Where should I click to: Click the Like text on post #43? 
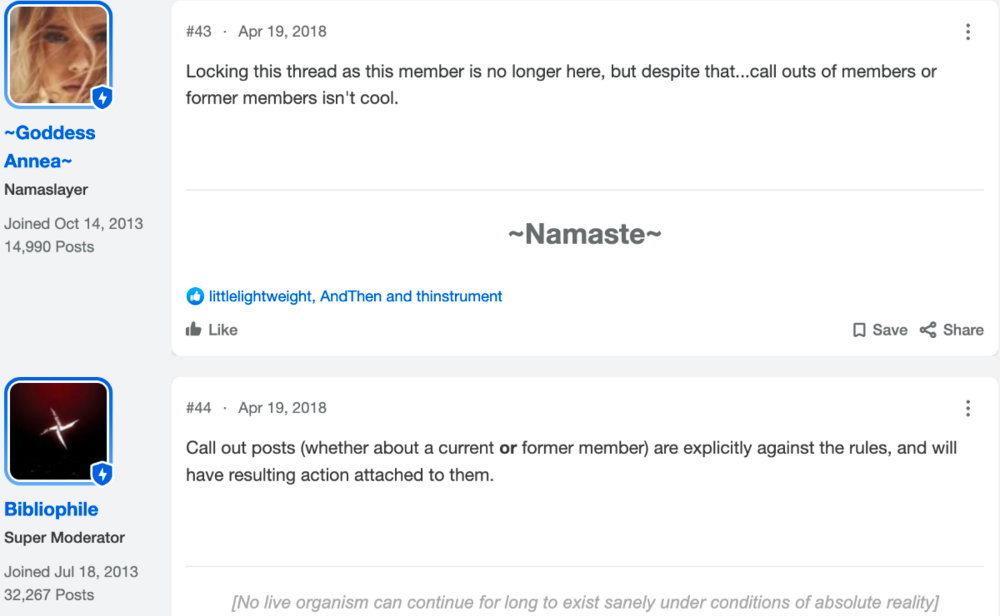pyautogui.click(x=223, y=330)
